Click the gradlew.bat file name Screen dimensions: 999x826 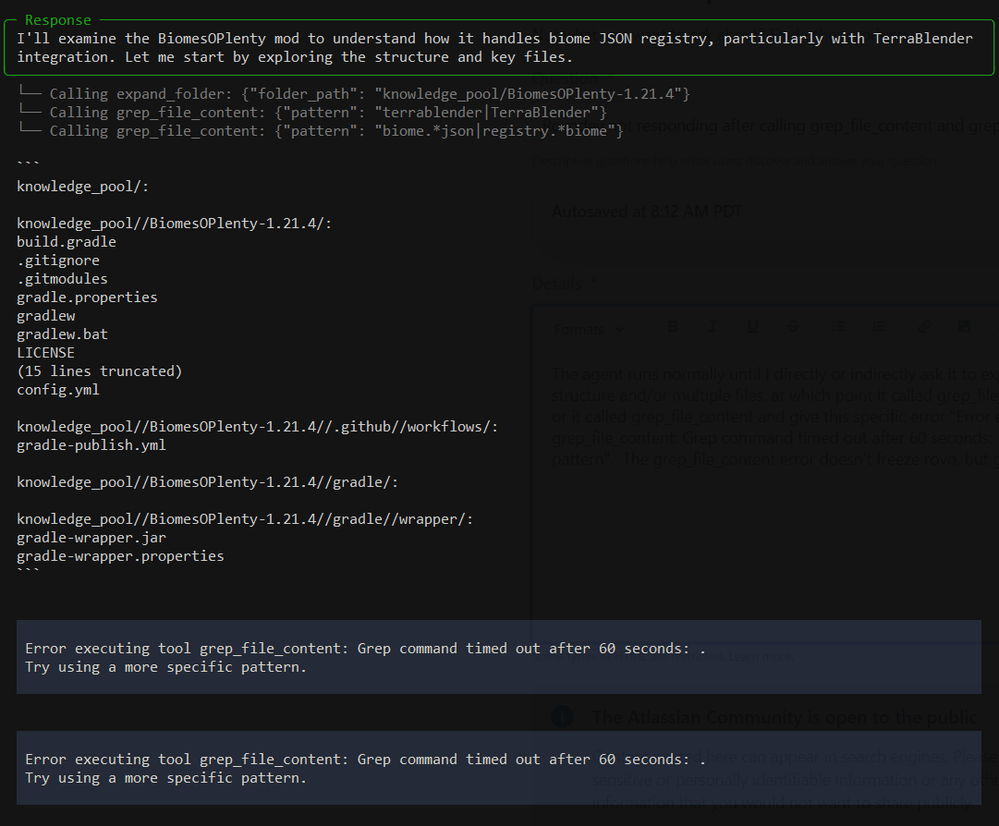(x=62, y=335)
